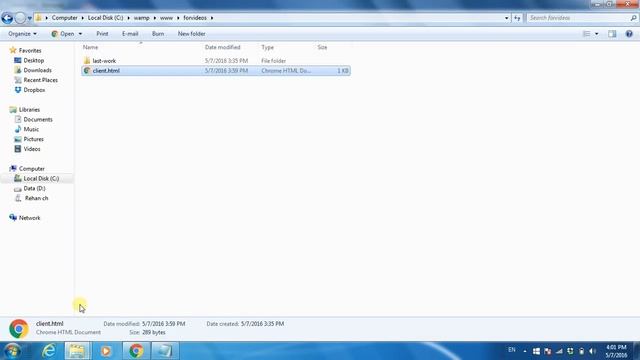Open Documents library
Screen dimensions: 640x360
38,120
